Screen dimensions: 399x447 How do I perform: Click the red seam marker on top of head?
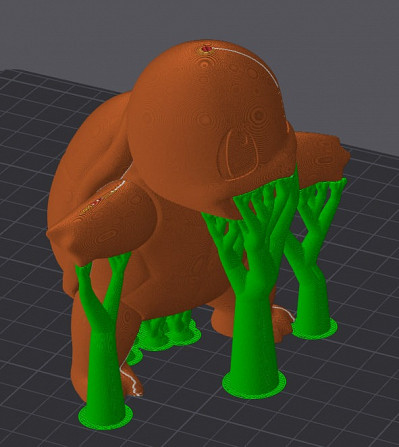207,50
